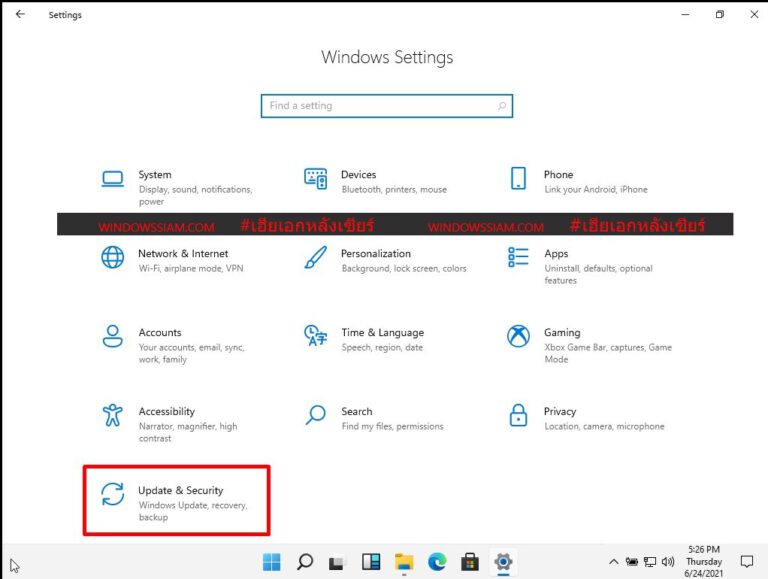This screenshot has height=579, width=768.
Task: Click the Privacy padlock icon
Action: click(x=518, y=415)
